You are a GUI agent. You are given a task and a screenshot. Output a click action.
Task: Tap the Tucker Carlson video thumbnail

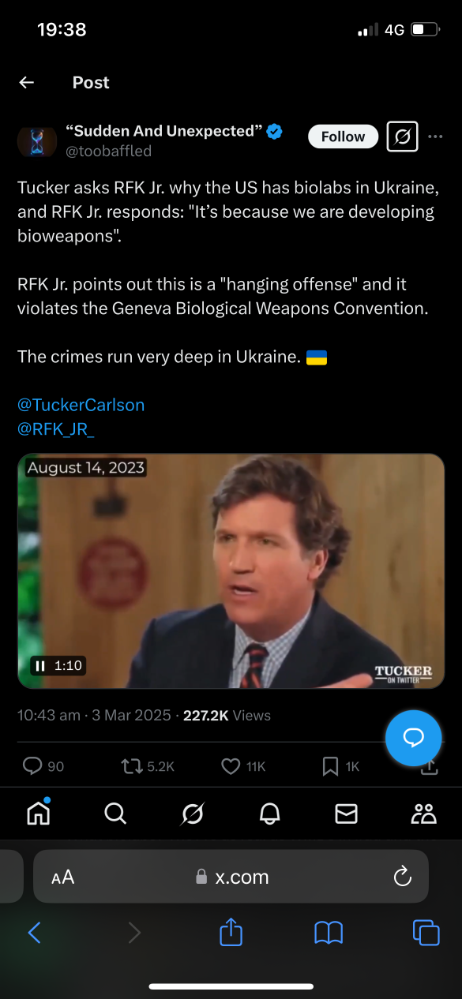(231, 571)
